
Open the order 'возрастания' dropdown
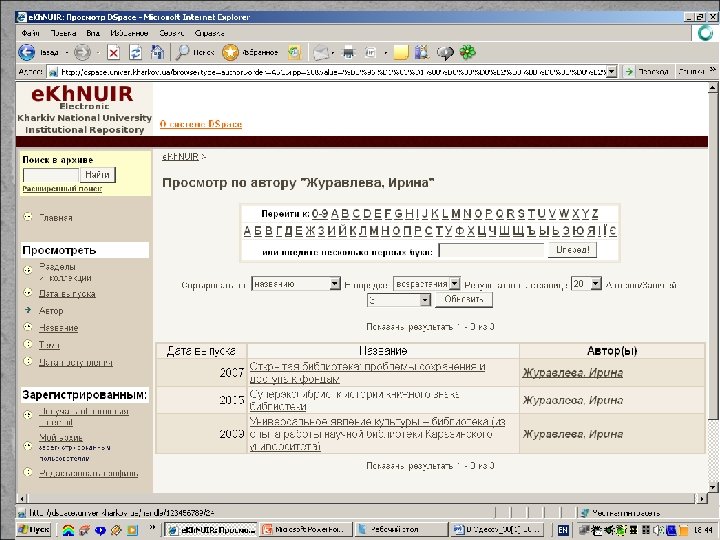[x=427, y=284]
